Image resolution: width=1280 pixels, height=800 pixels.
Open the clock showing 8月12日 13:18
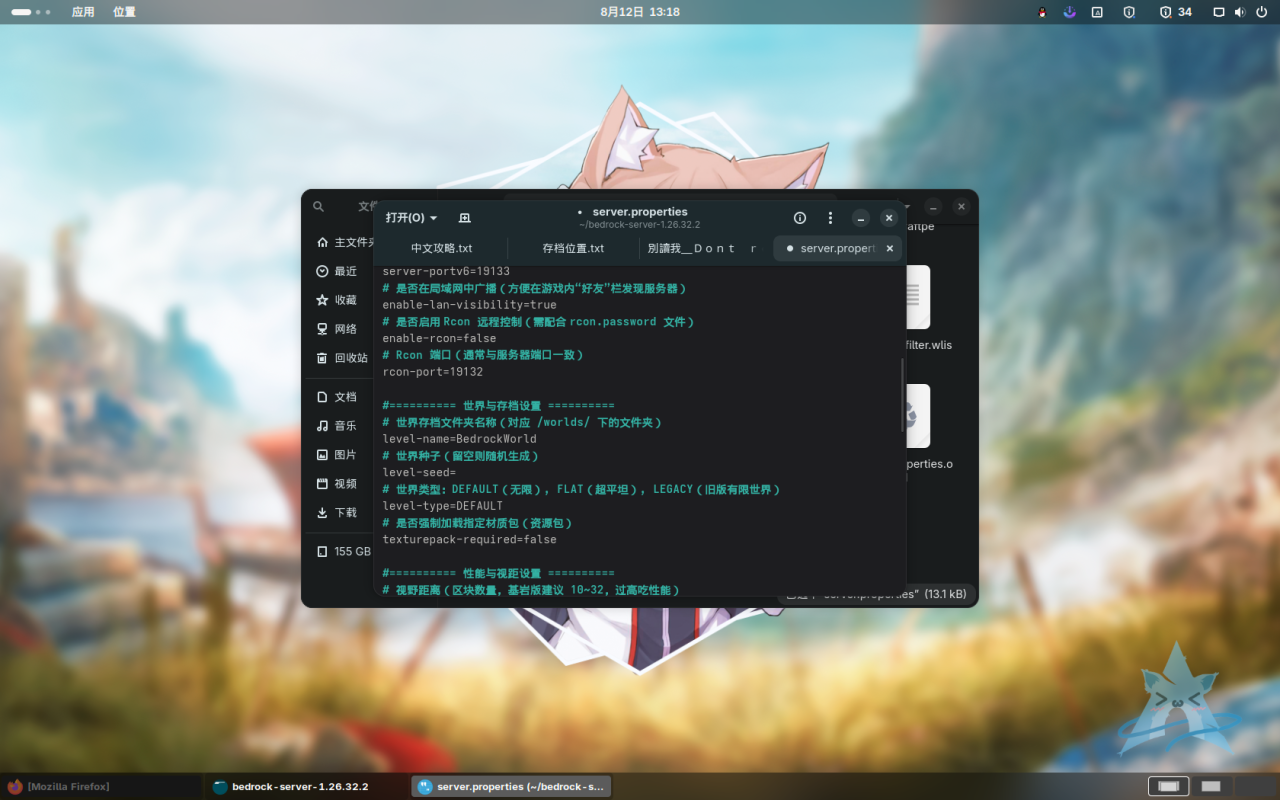coord(640,12)
